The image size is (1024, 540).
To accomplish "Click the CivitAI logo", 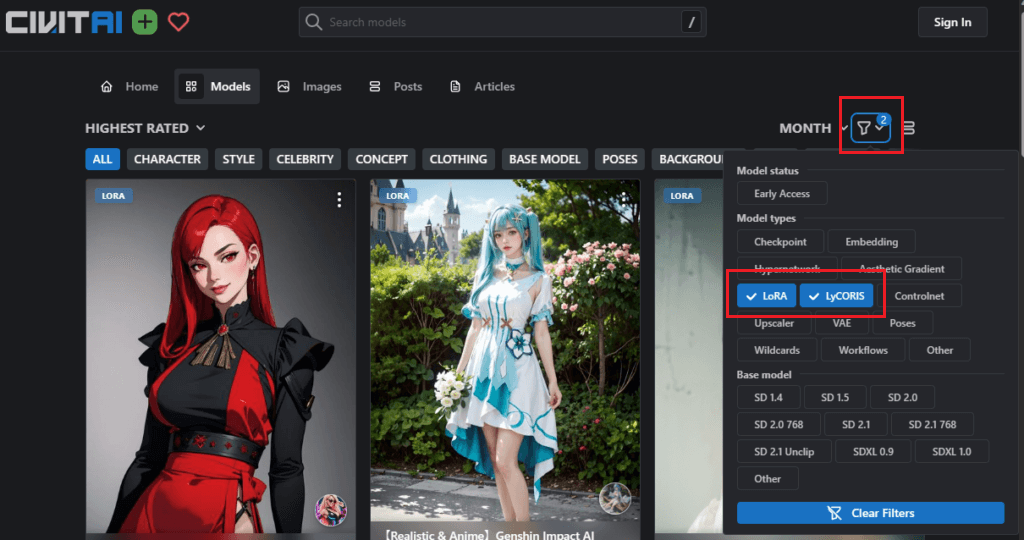I will point(64,22).
